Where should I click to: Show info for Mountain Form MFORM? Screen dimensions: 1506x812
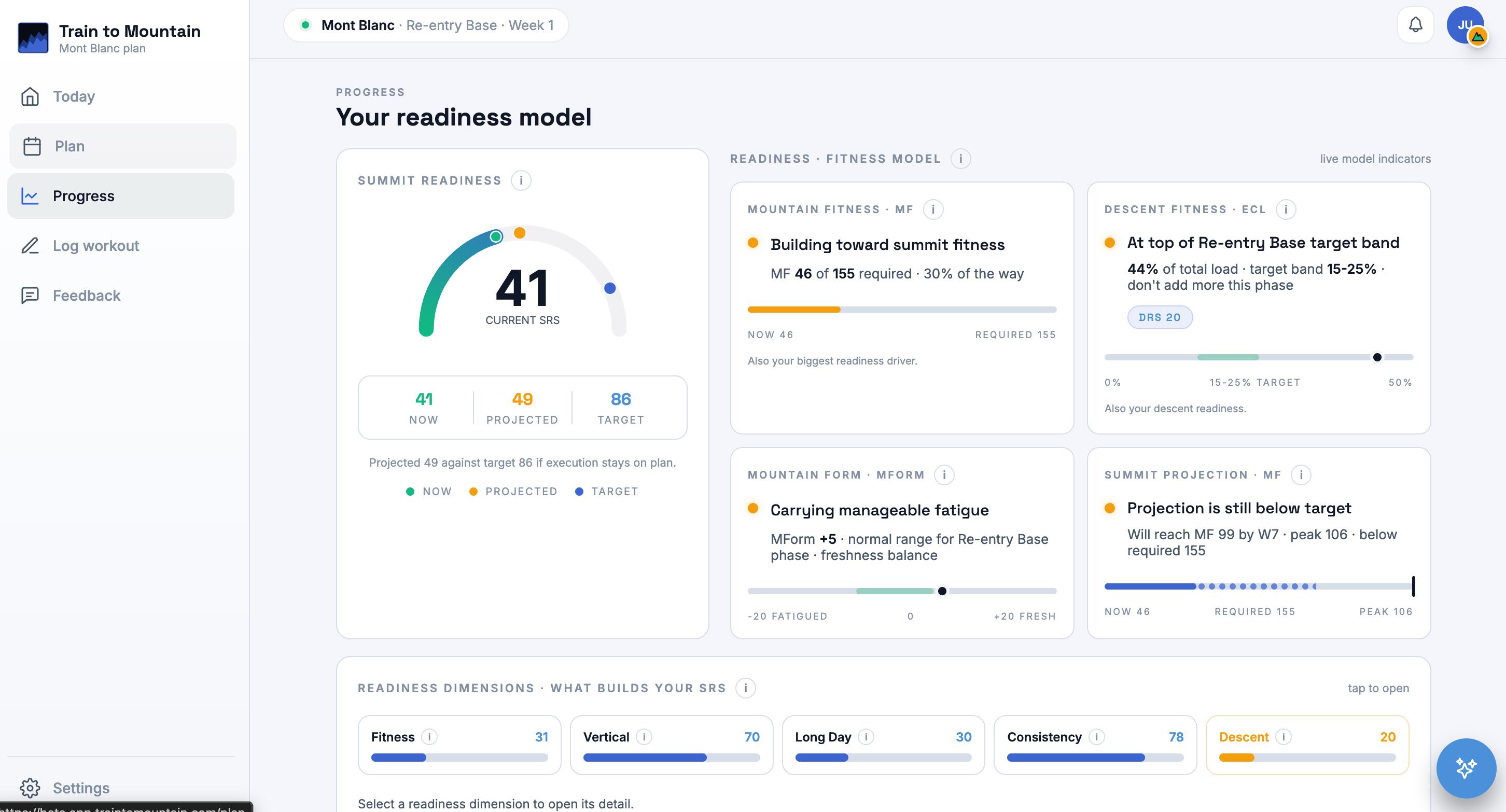(944, 474)
